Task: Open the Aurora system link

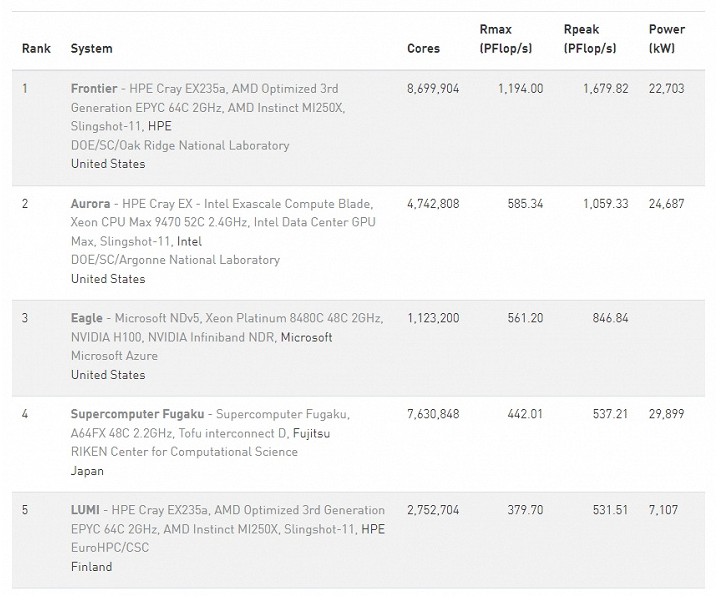Action: tap(91, 204)
